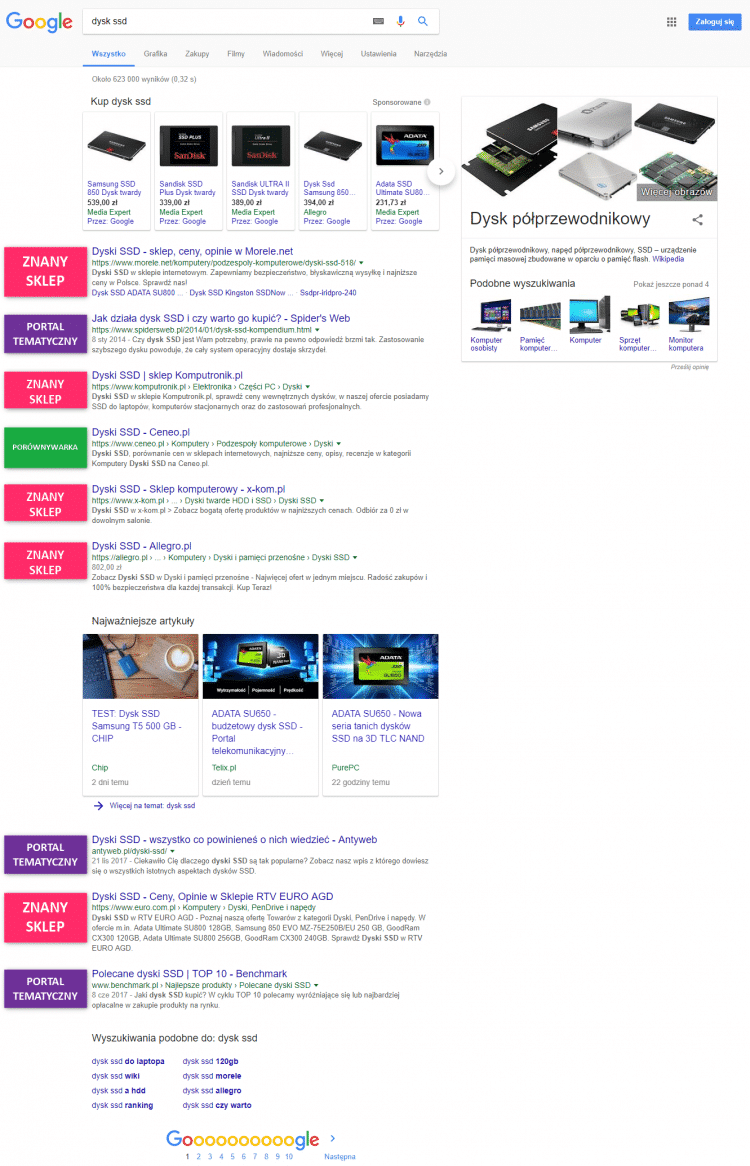Switch to the Filmy tab
The height and width of the screenshot is (1166, 750).
pos(236,54)
